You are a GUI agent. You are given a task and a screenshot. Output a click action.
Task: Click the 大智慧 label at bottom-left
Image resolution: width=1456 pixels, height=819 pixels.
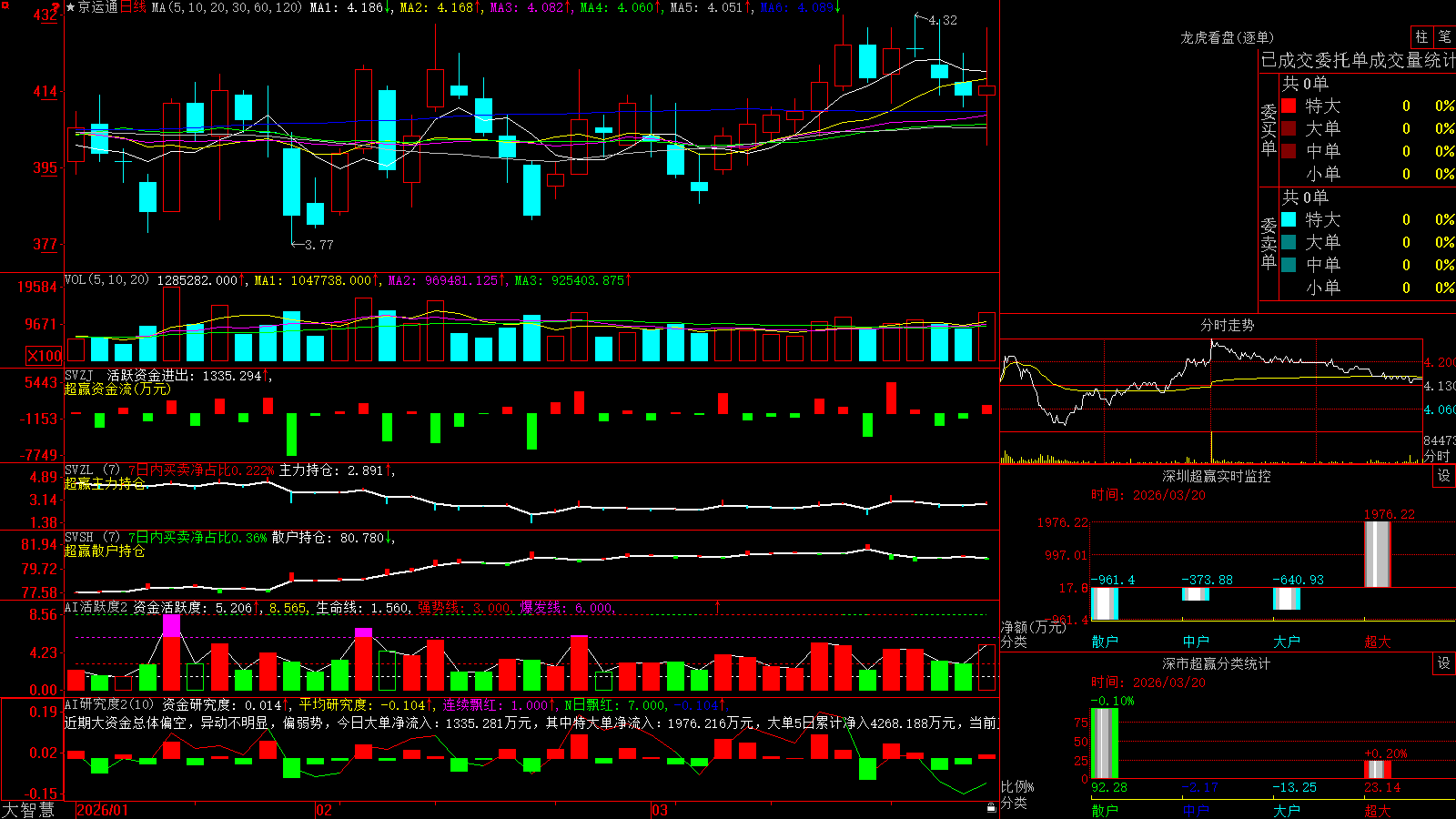(28, 810)
